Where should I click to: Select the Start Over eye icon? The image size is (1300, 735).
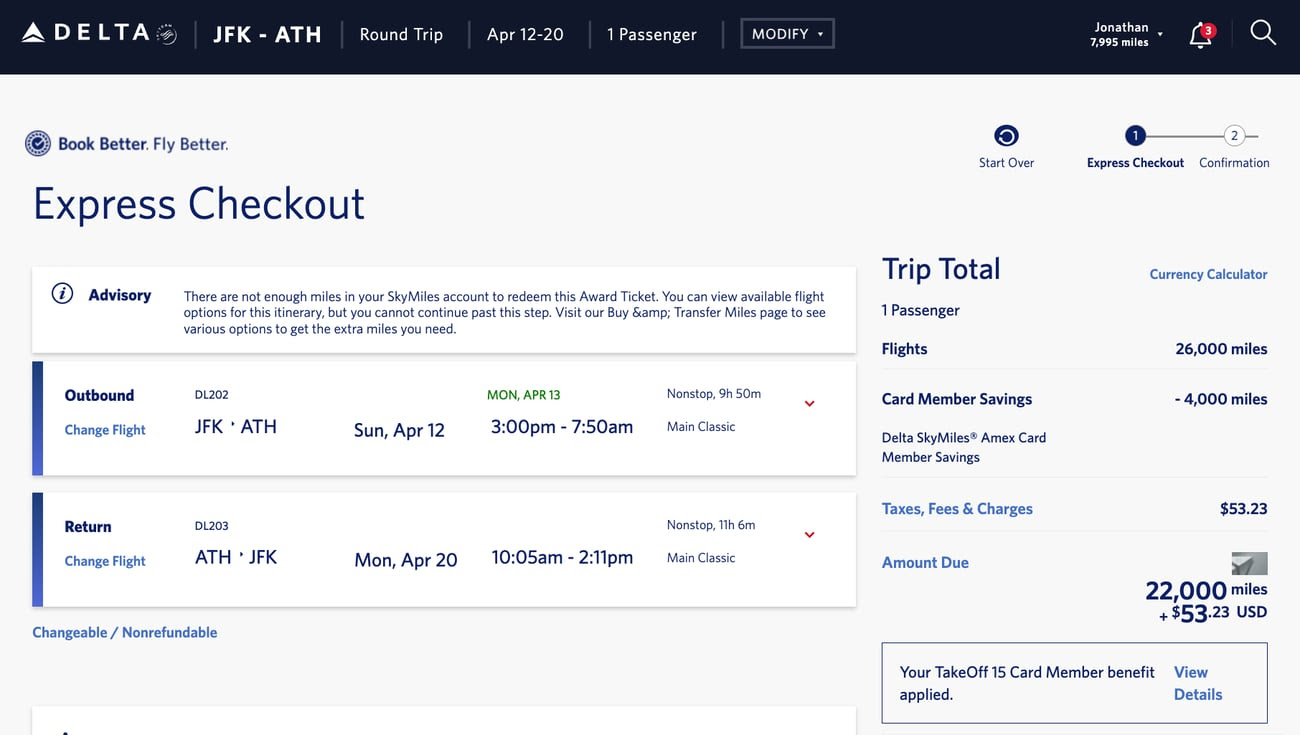1006,134
